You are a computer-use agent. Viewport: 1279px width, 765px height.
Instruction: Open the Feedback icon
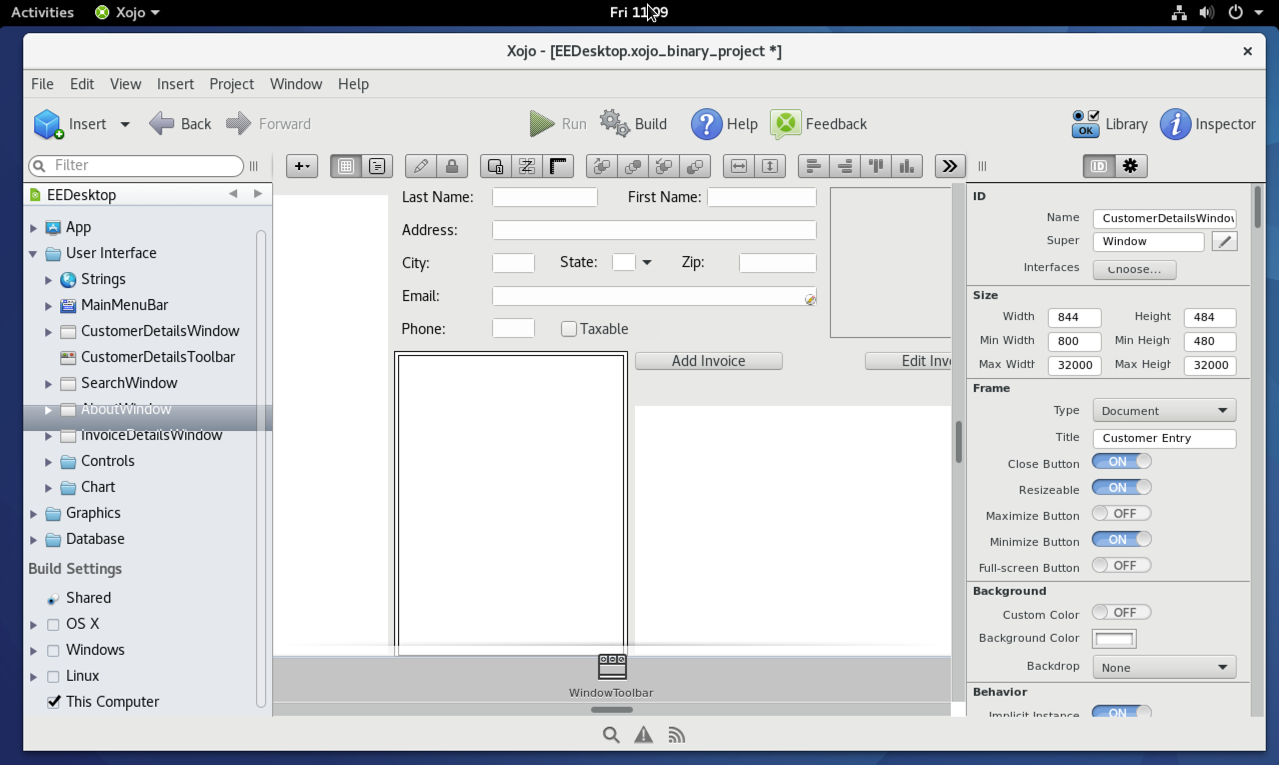point(786,124)
